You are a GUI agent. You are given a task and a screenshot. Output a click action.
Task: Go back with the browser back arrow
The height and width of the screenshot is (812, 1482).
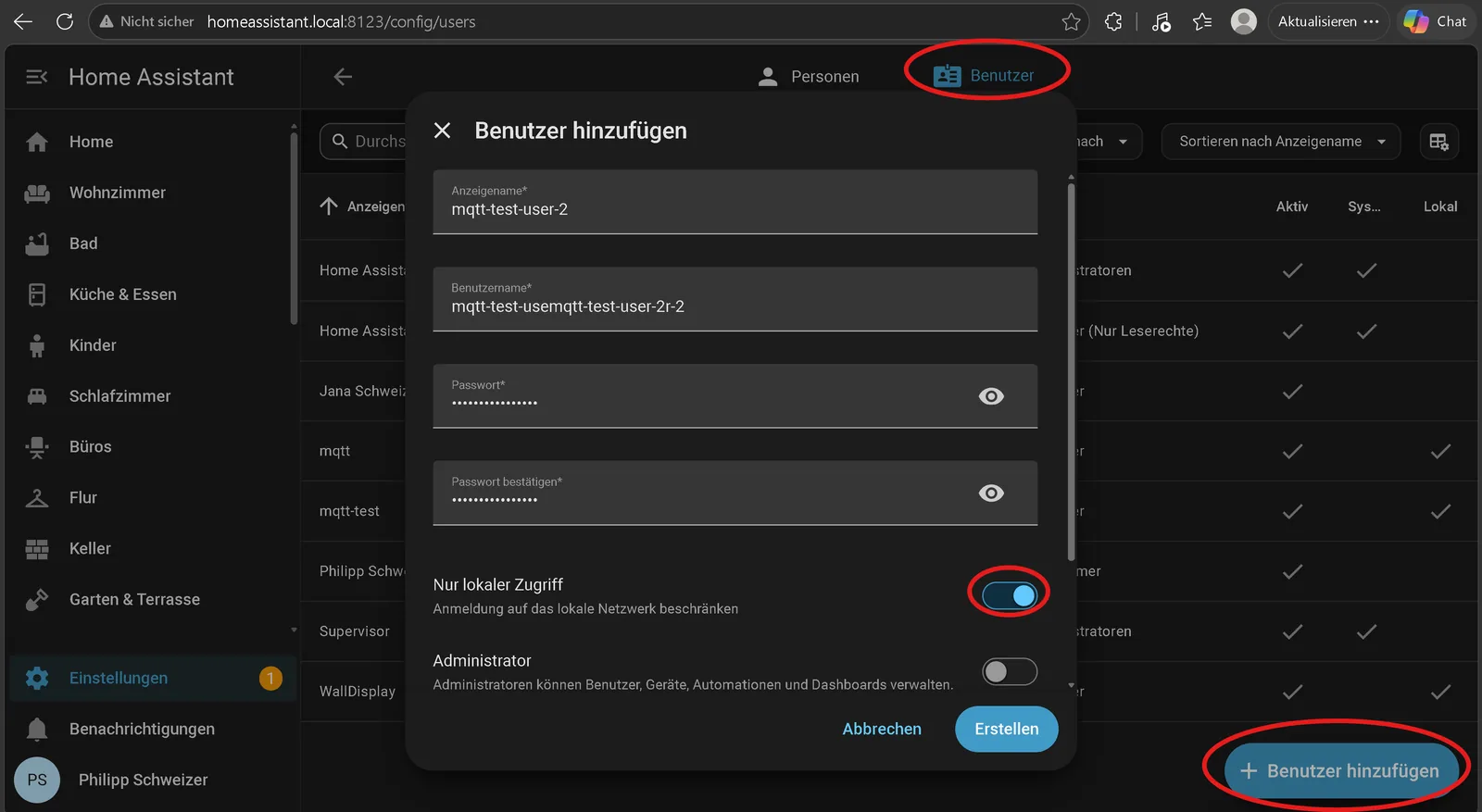[23, 21]
